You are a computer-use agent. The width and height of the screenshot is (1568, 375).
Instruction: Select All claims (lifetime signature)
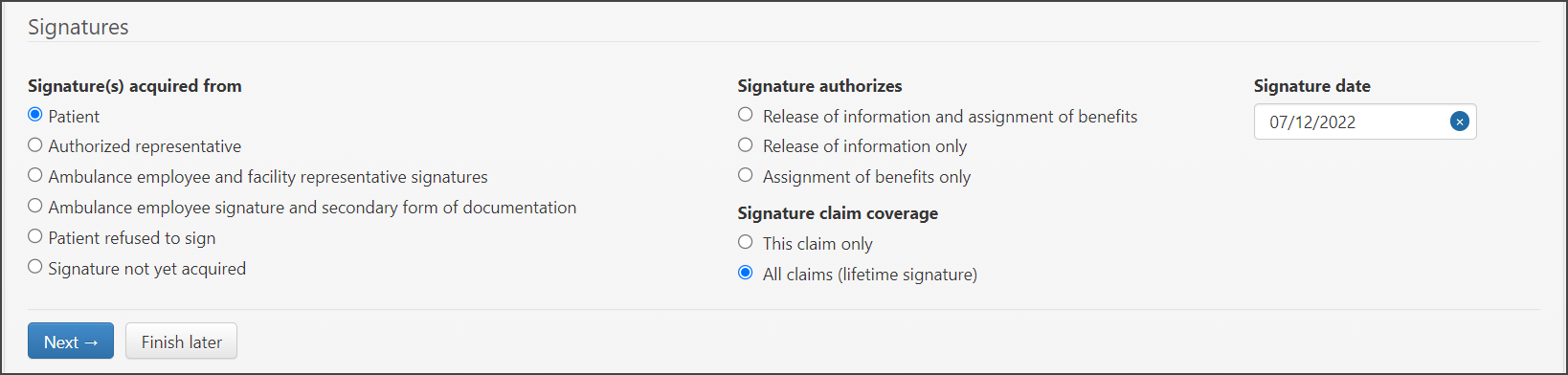point(746,273)
